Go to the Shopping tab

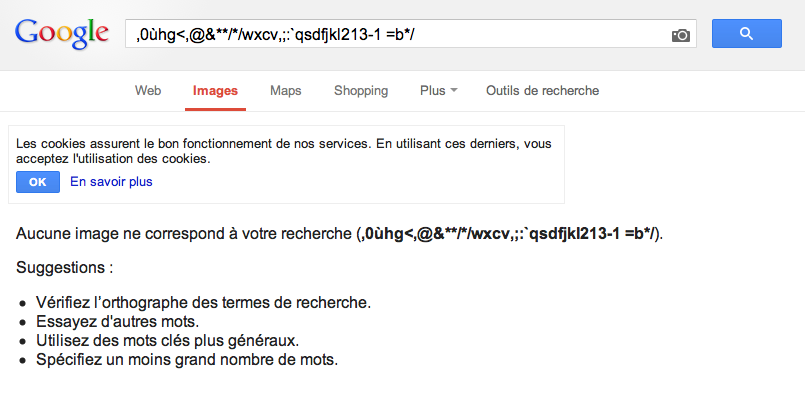(x=361, y=91)
